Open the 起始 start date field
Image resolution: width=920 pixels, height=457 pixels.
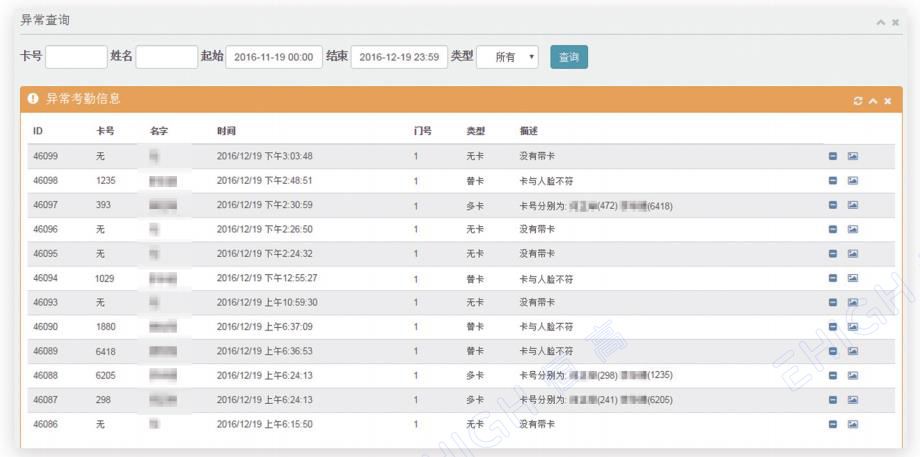tap(273, 57)
